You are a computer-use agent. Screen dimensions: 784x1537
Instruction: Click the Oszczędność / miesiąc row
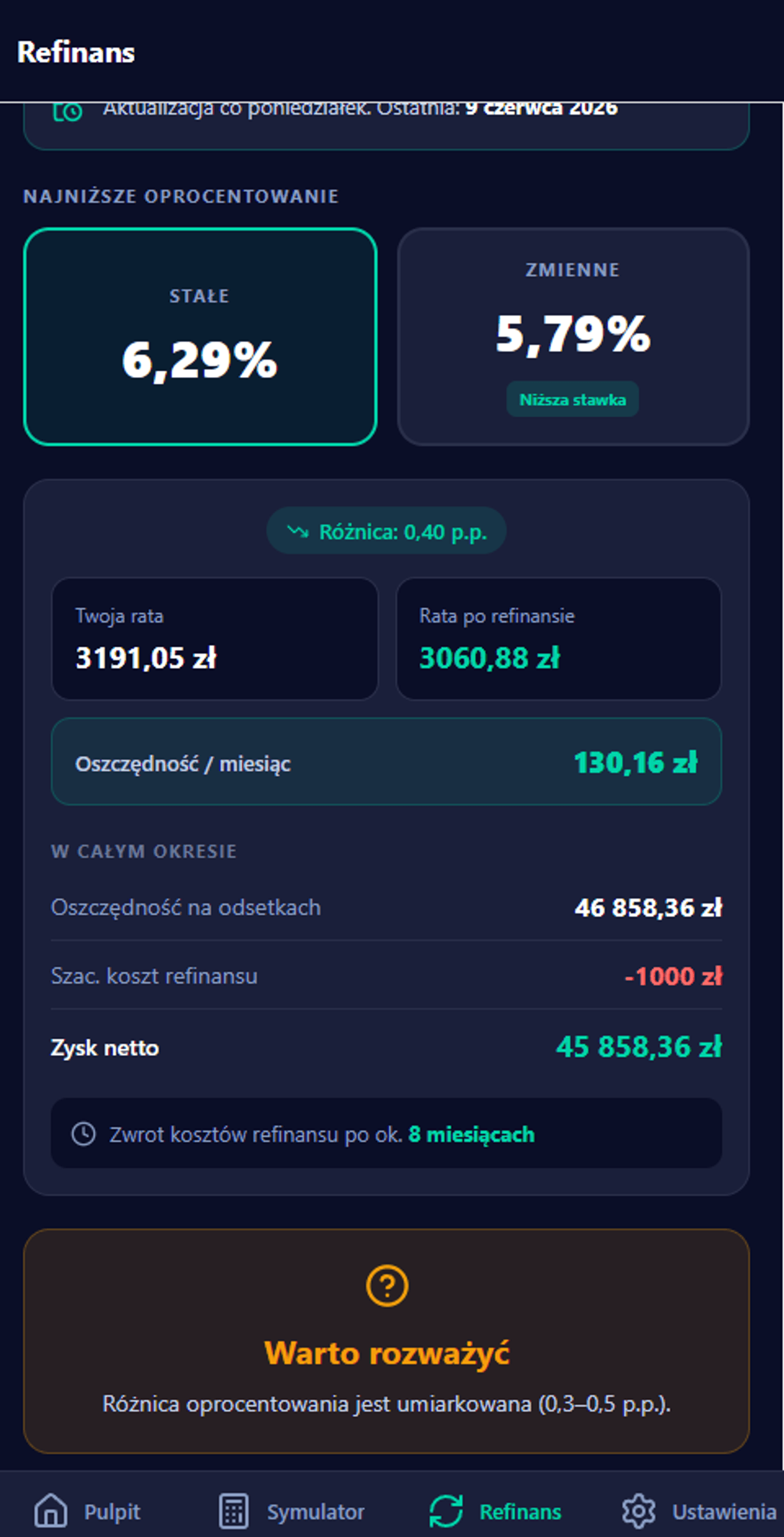pos(386,762)
